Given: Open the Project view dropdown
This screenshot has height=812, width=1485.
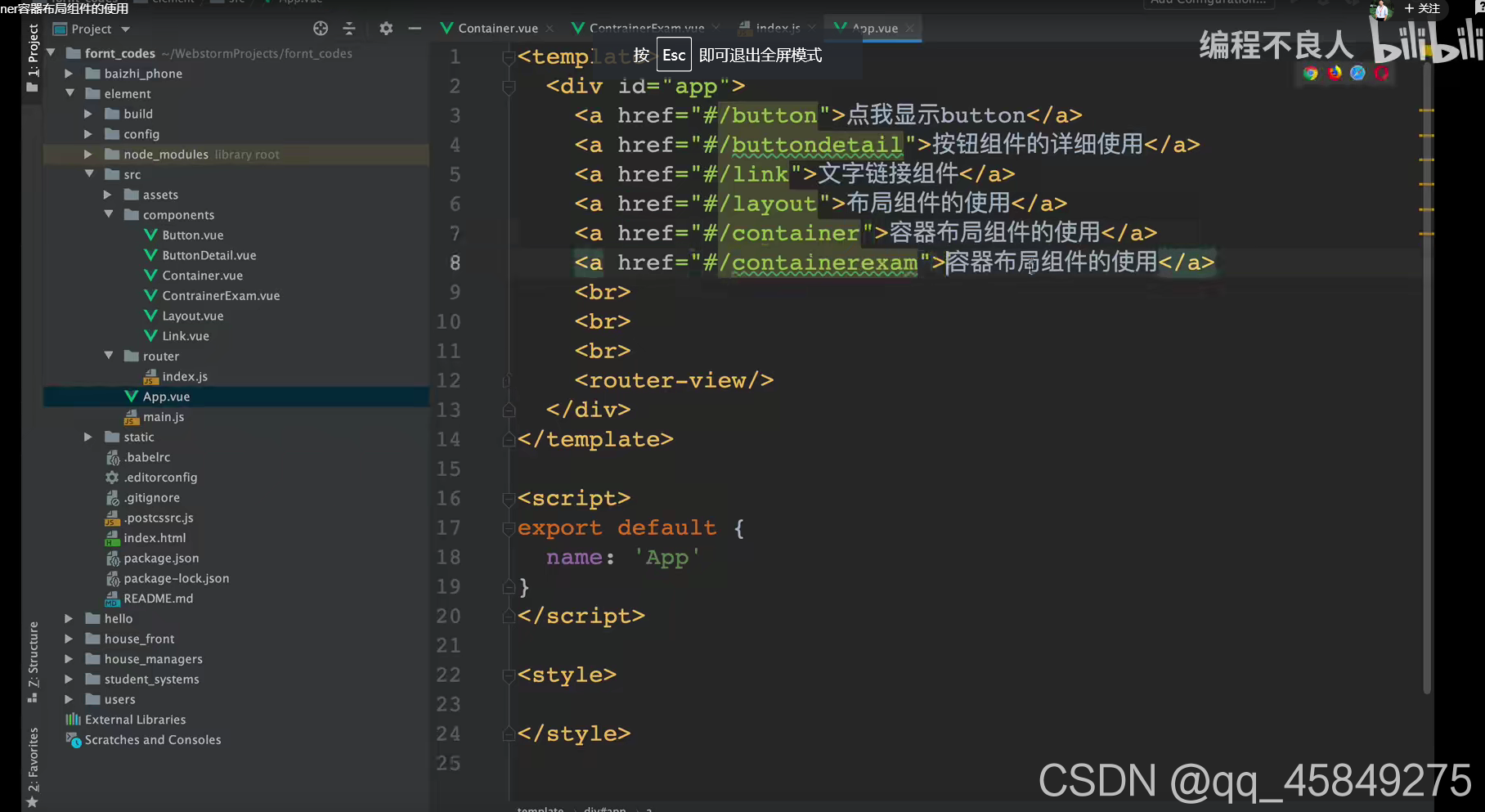Looking at the screenshot, I should pos(125,29).
